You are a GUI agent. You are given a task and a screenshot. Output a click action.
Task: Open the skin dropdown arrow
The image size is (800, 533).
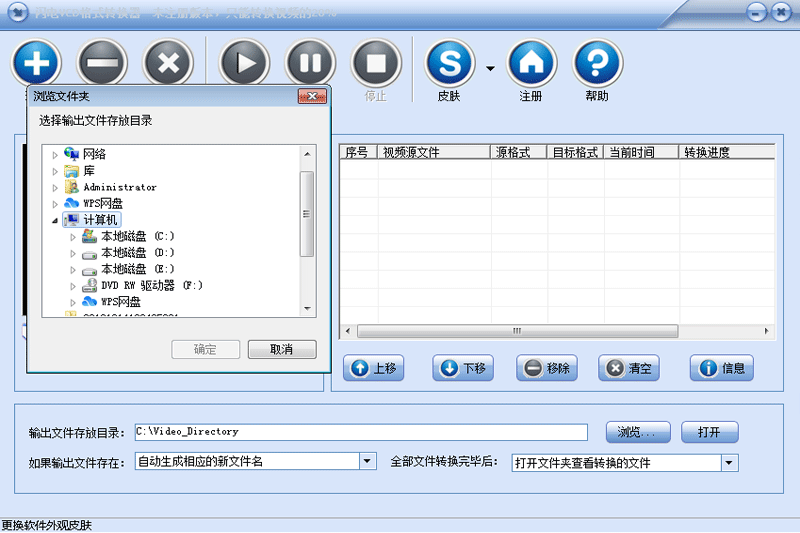coord(490,68)
